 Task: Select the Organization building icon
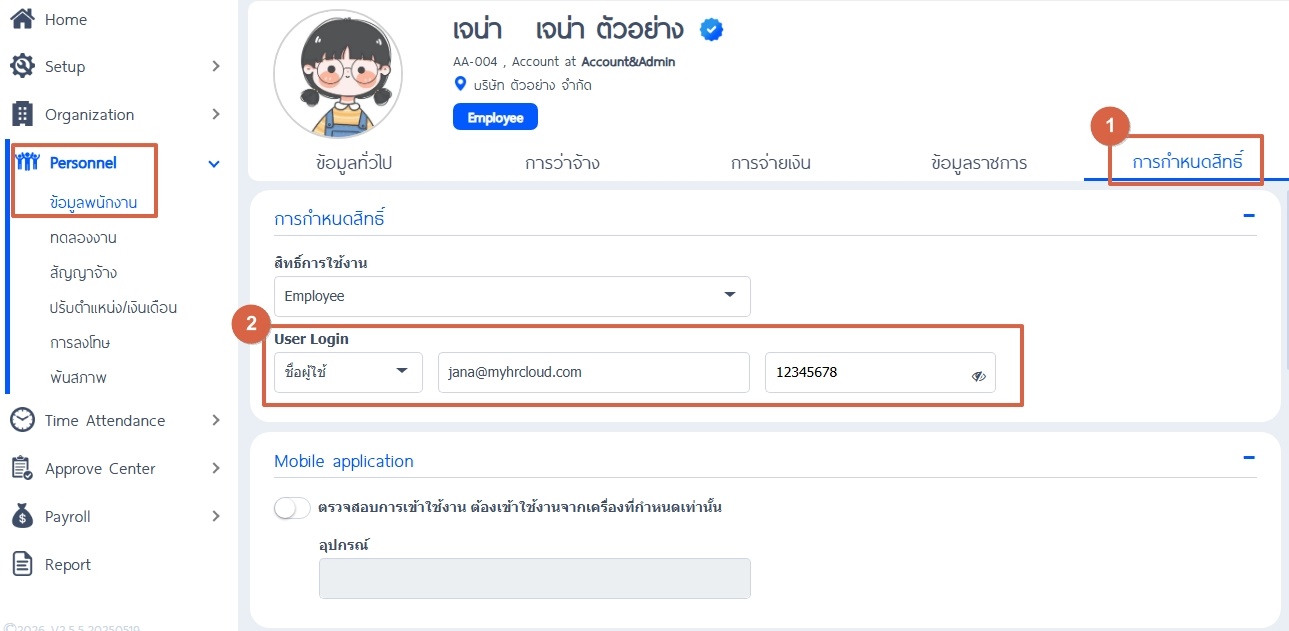(x=22, y=114)
